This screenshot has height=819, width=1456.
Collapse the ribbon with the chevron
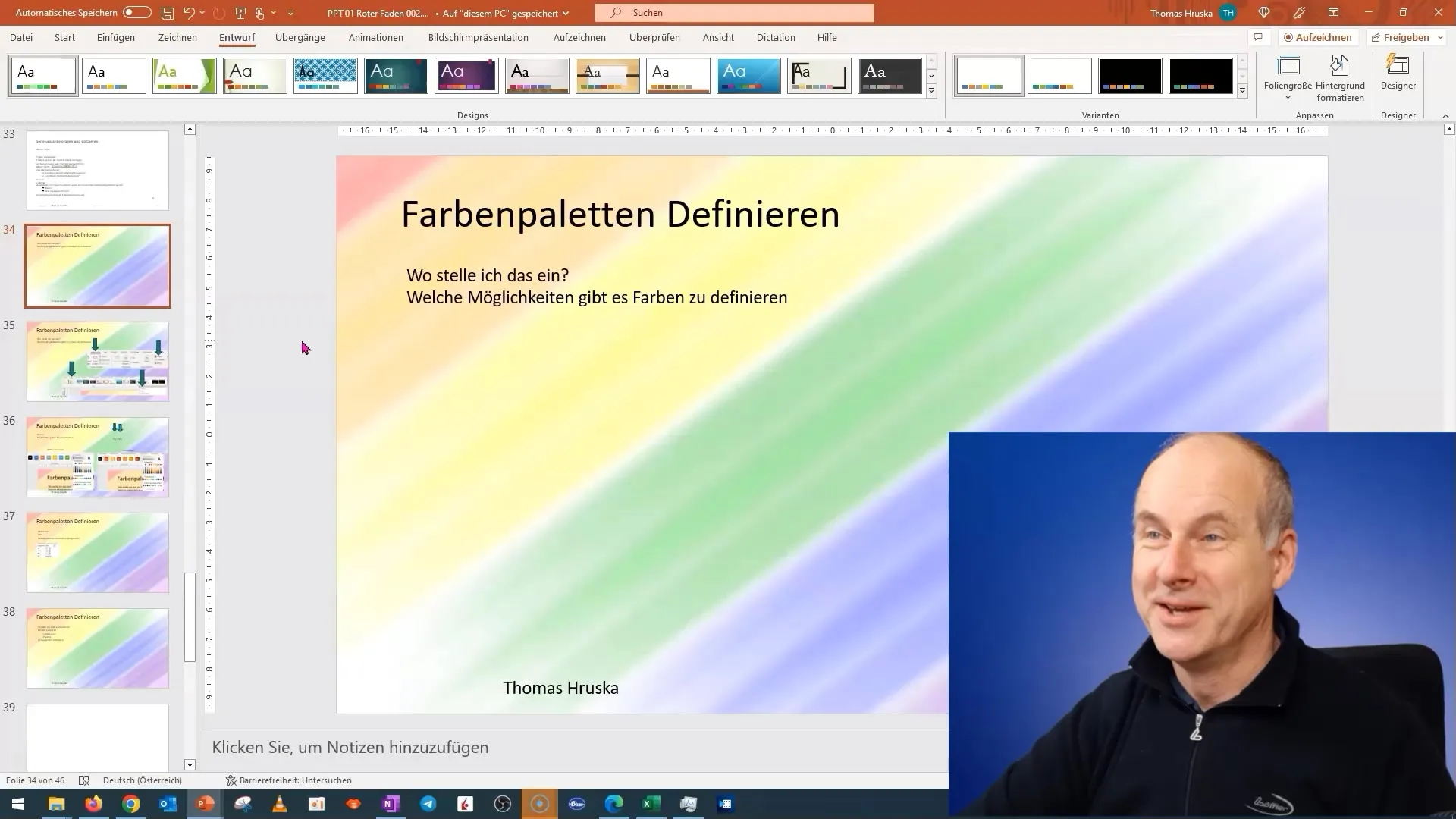[x=1445, y=116]
